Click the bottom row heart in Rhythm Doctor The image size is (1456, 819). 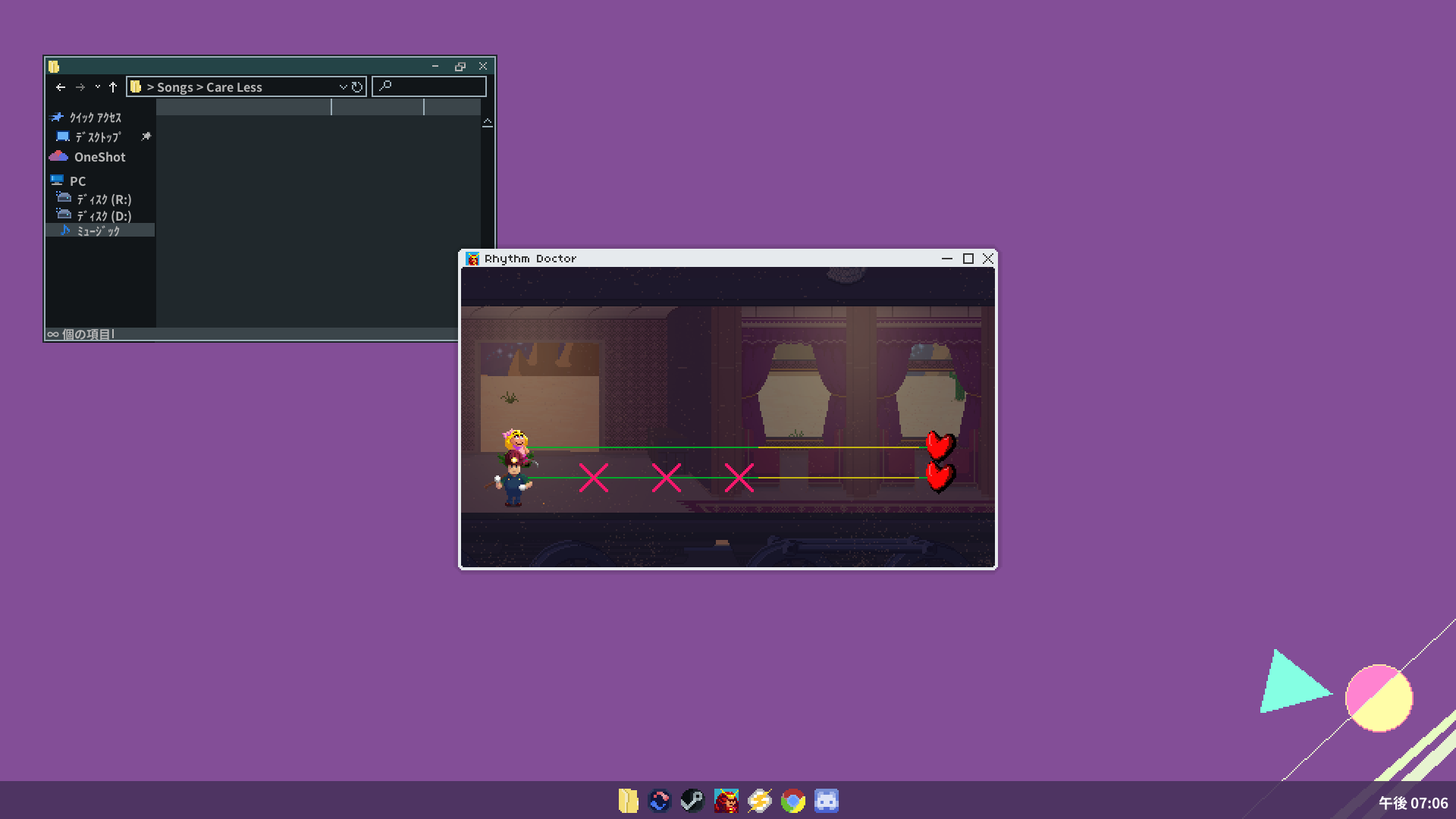(x=940, y=477)
